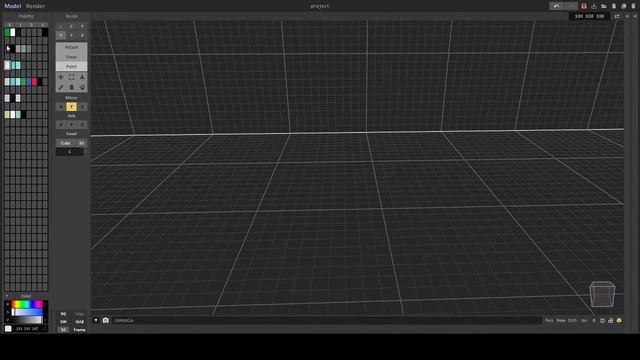
Task: Select the Attach brush mode
Action: (x=71, y=47)
